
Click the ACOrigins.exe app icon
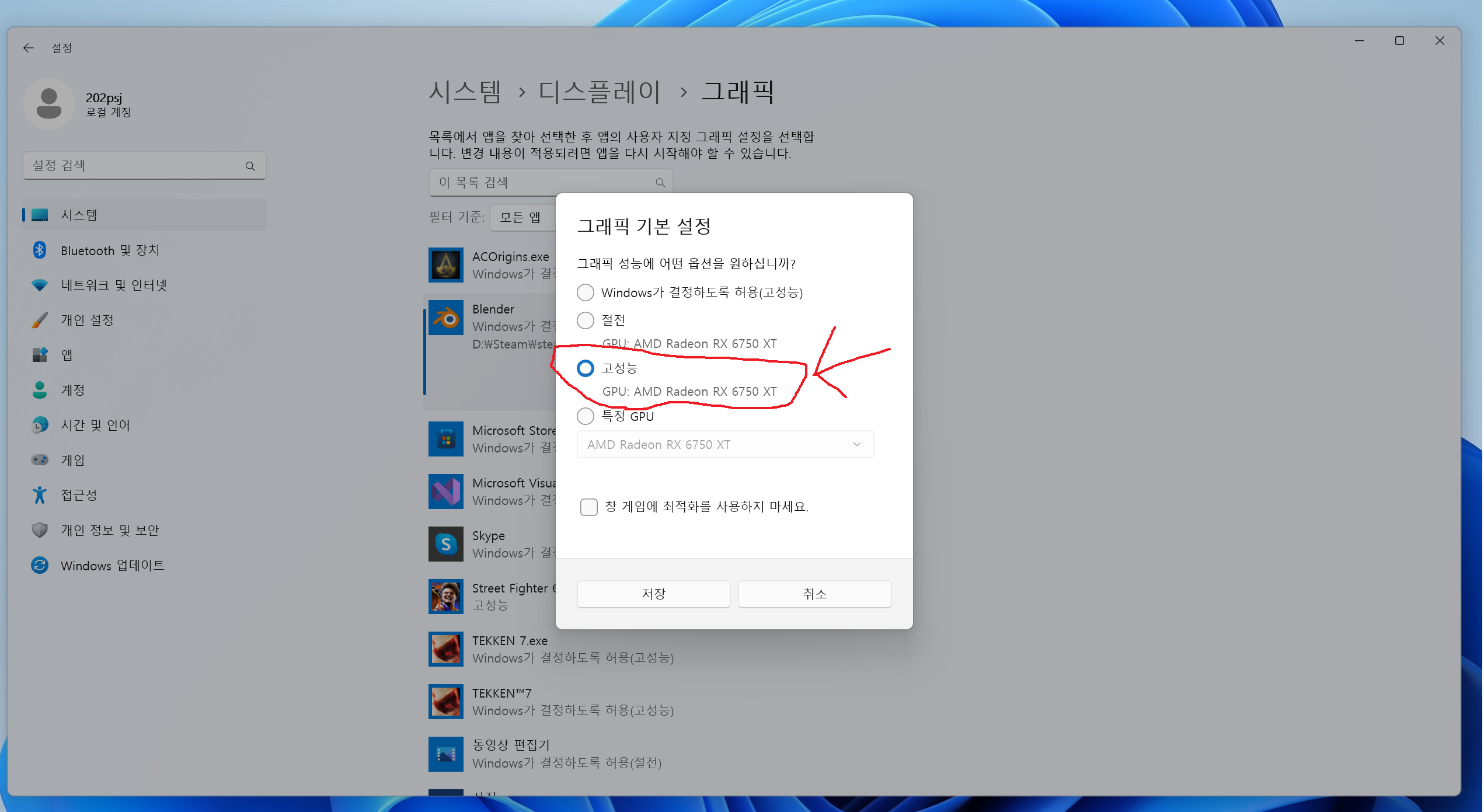click(x=445, y=265)
